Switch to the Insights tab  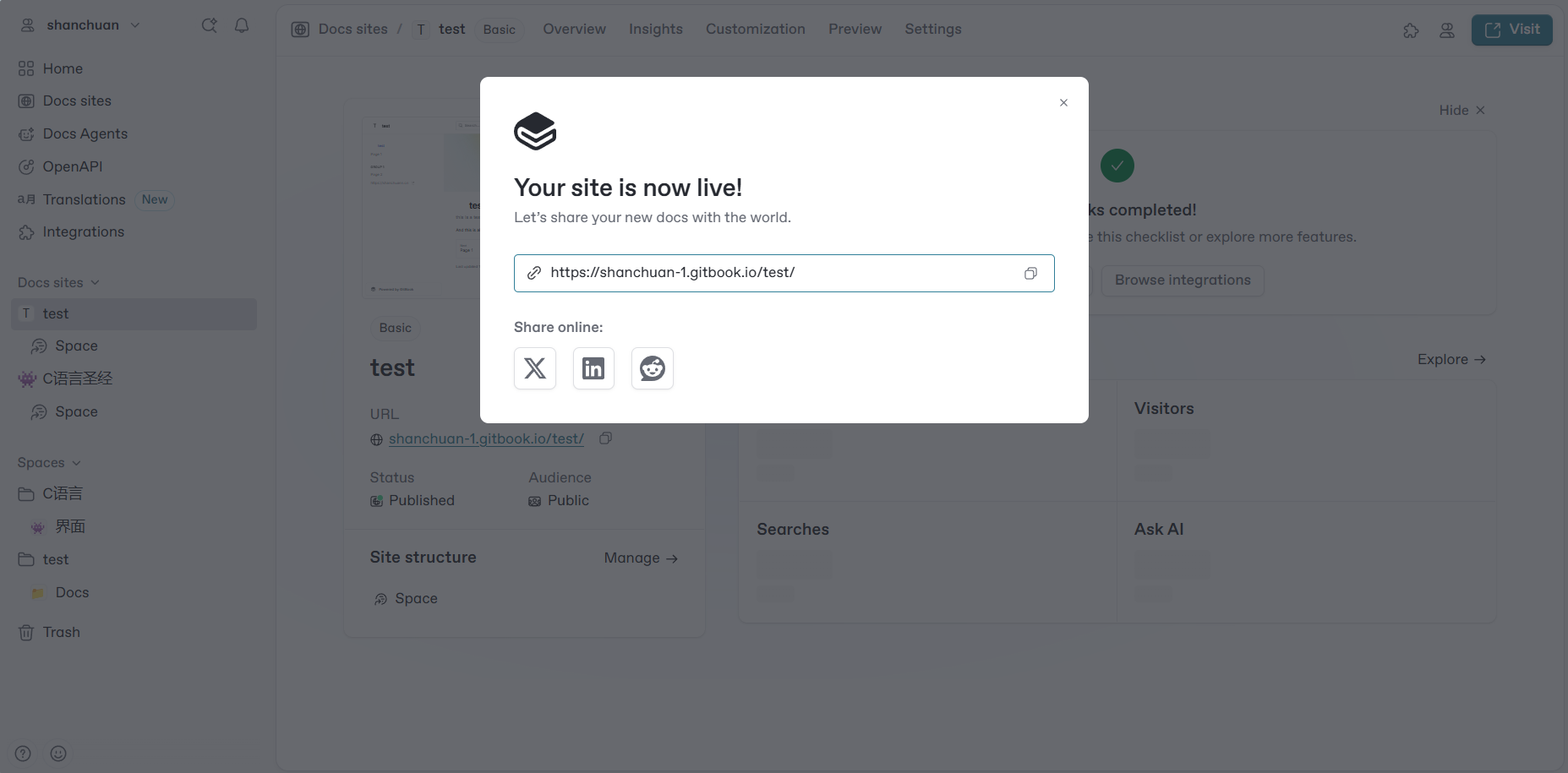point(655,29)
